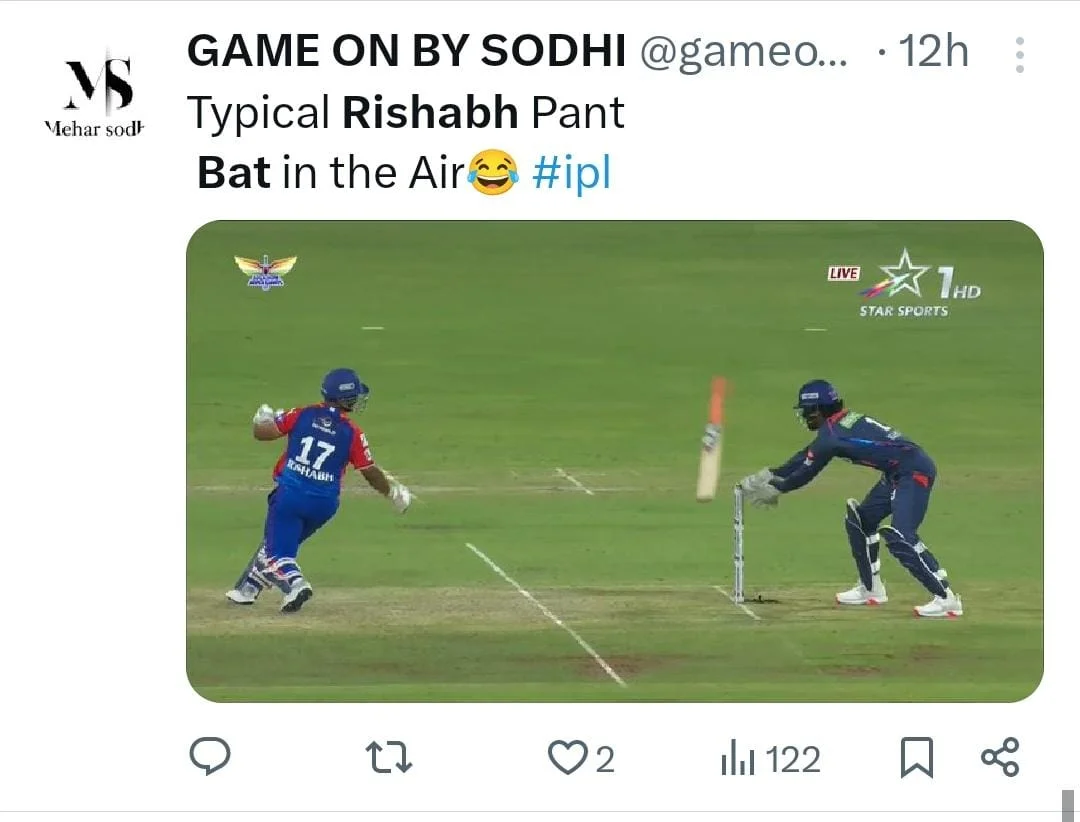Click the bold word Rishabh in the tweet
Screen dimensions: 1080x822
(430, 113)
